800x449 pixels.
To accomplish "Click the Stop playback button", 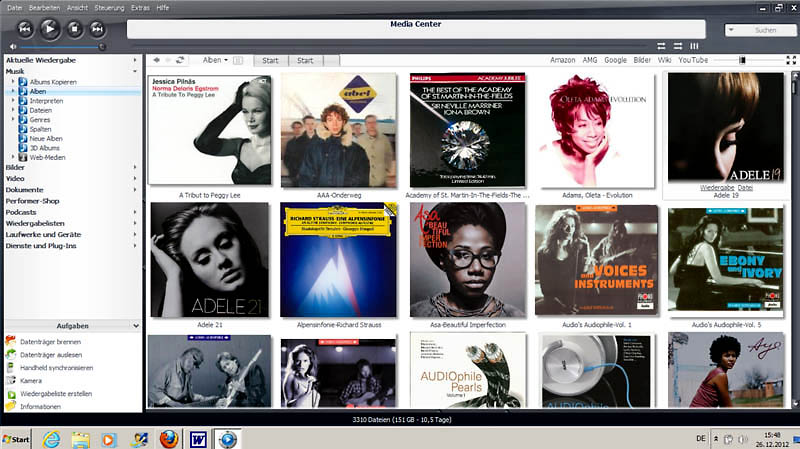I will 73,29.
